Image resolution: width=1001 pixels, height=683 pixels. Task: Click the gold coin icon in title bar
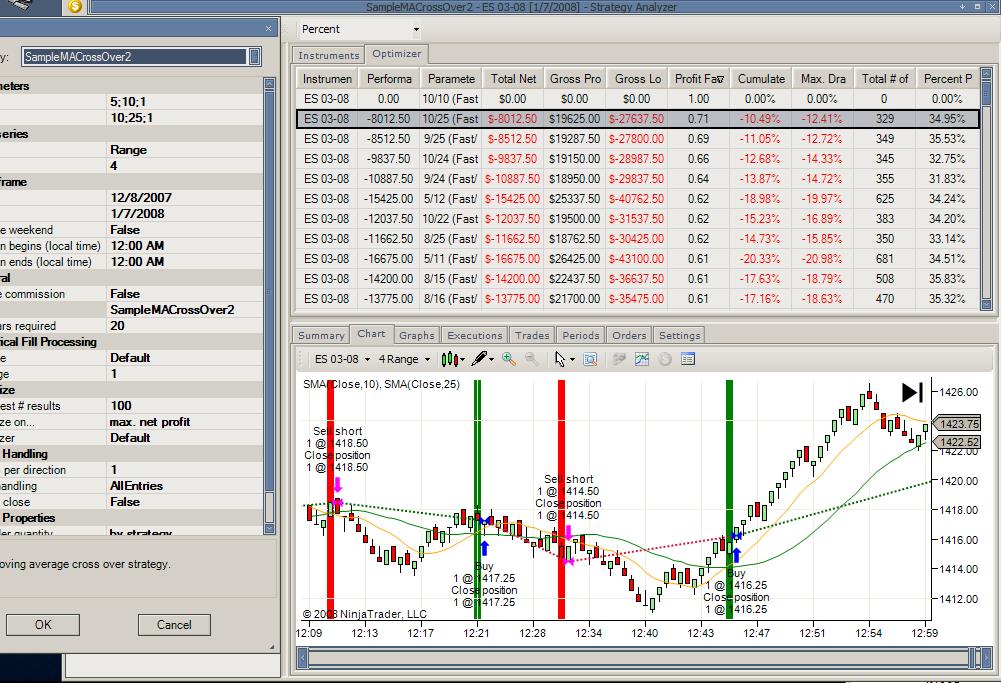point(75,7)
